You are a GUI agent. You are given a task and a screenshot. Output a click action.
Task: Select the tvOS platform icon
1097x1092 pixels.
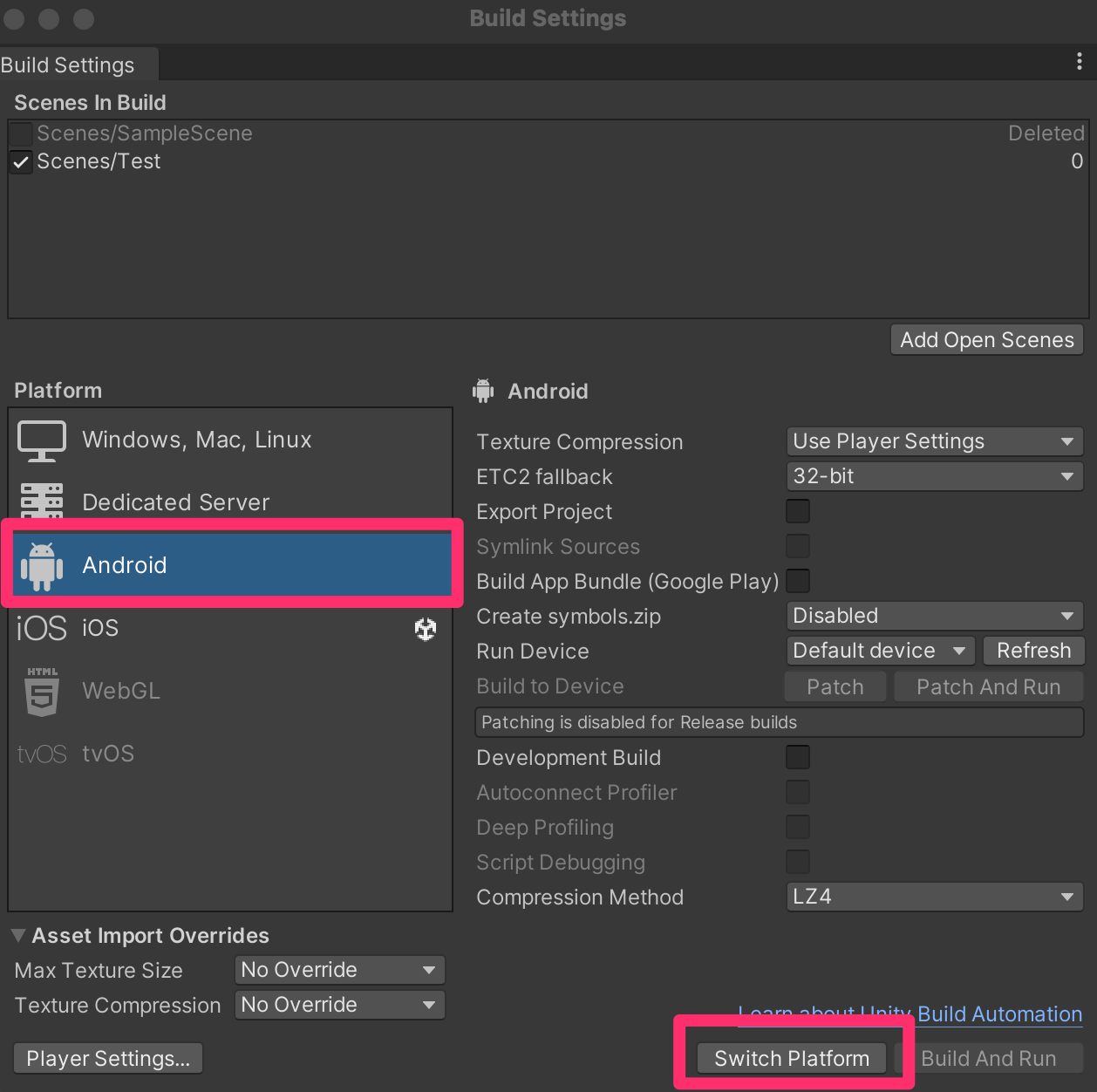point(42,754)
